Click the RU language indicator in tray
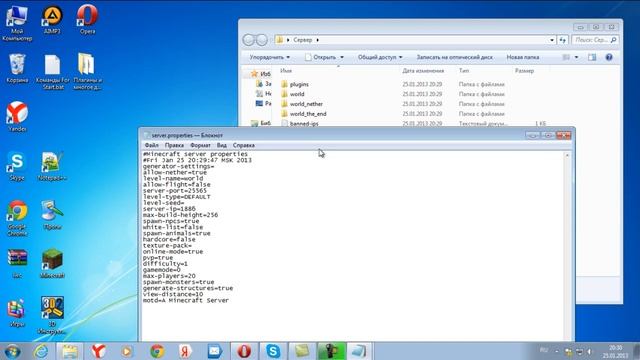 coord(544,350)
